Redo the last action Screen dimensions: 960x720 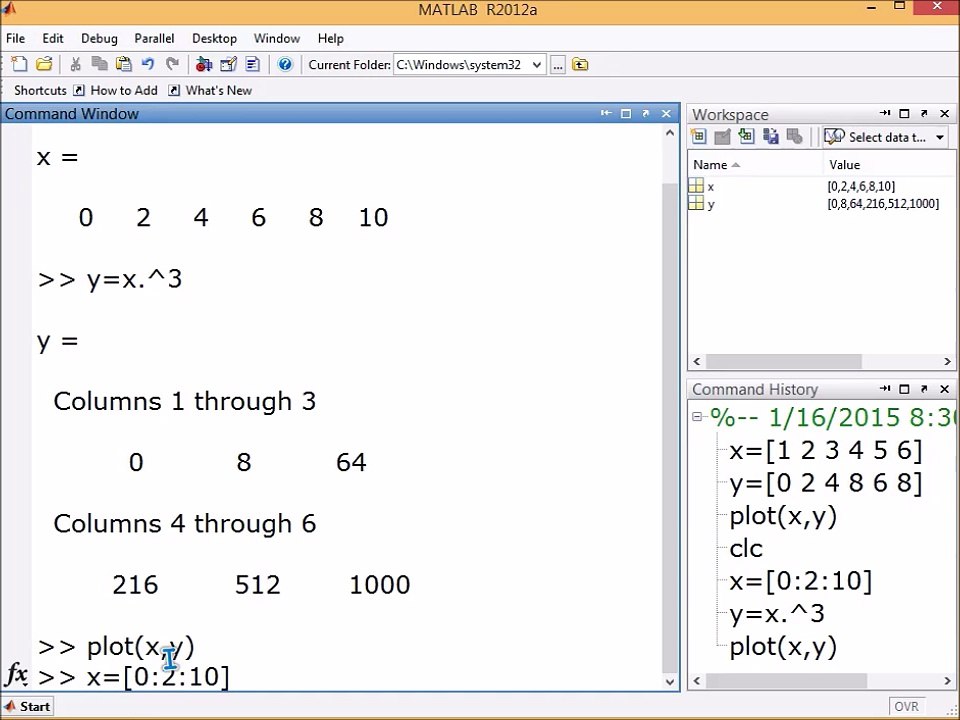tap(172, 64)
